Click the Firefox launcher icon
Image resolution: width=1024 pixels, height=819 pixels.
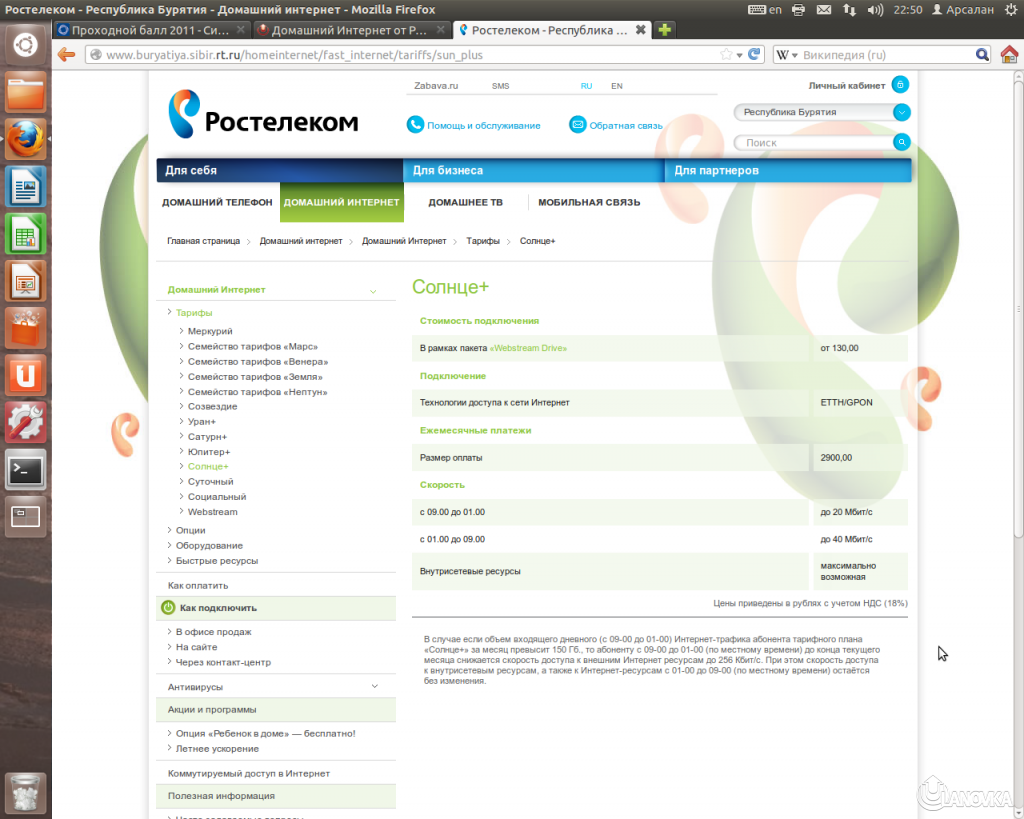[25, 140]
